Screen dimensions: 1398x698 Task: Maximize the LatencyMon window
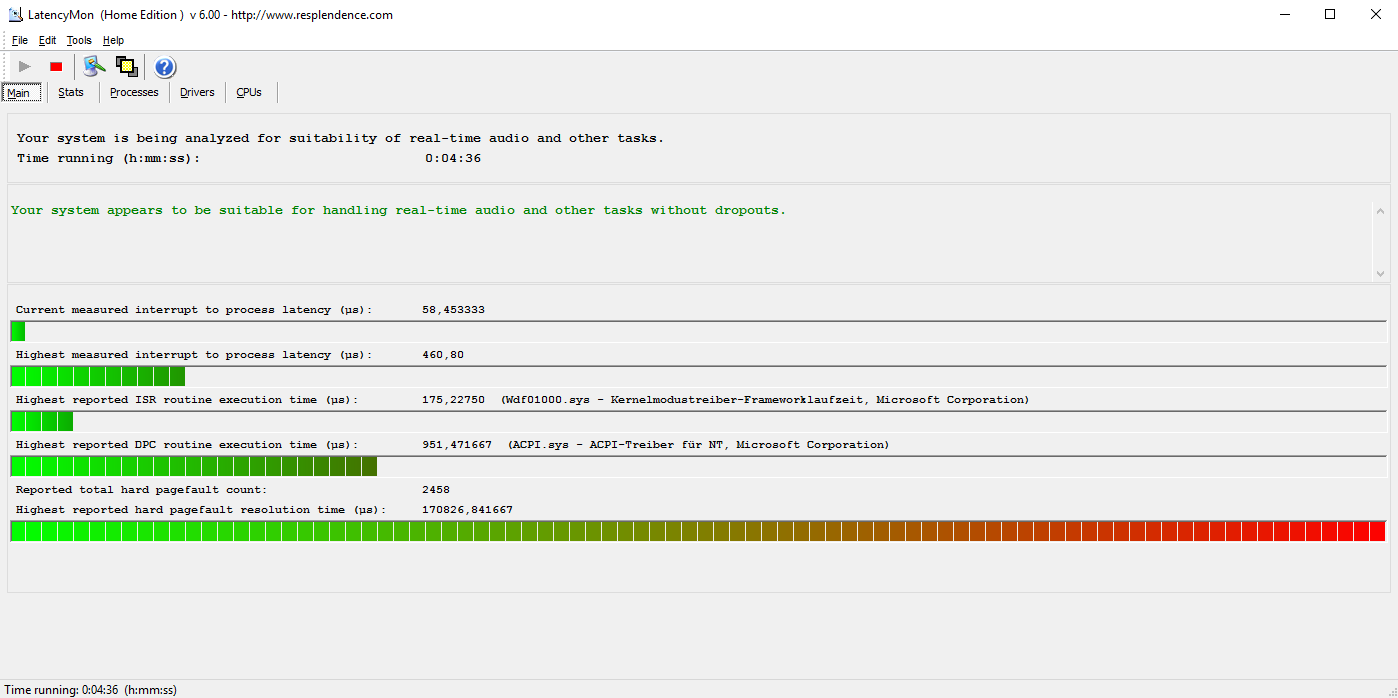tap(1329, 15)
